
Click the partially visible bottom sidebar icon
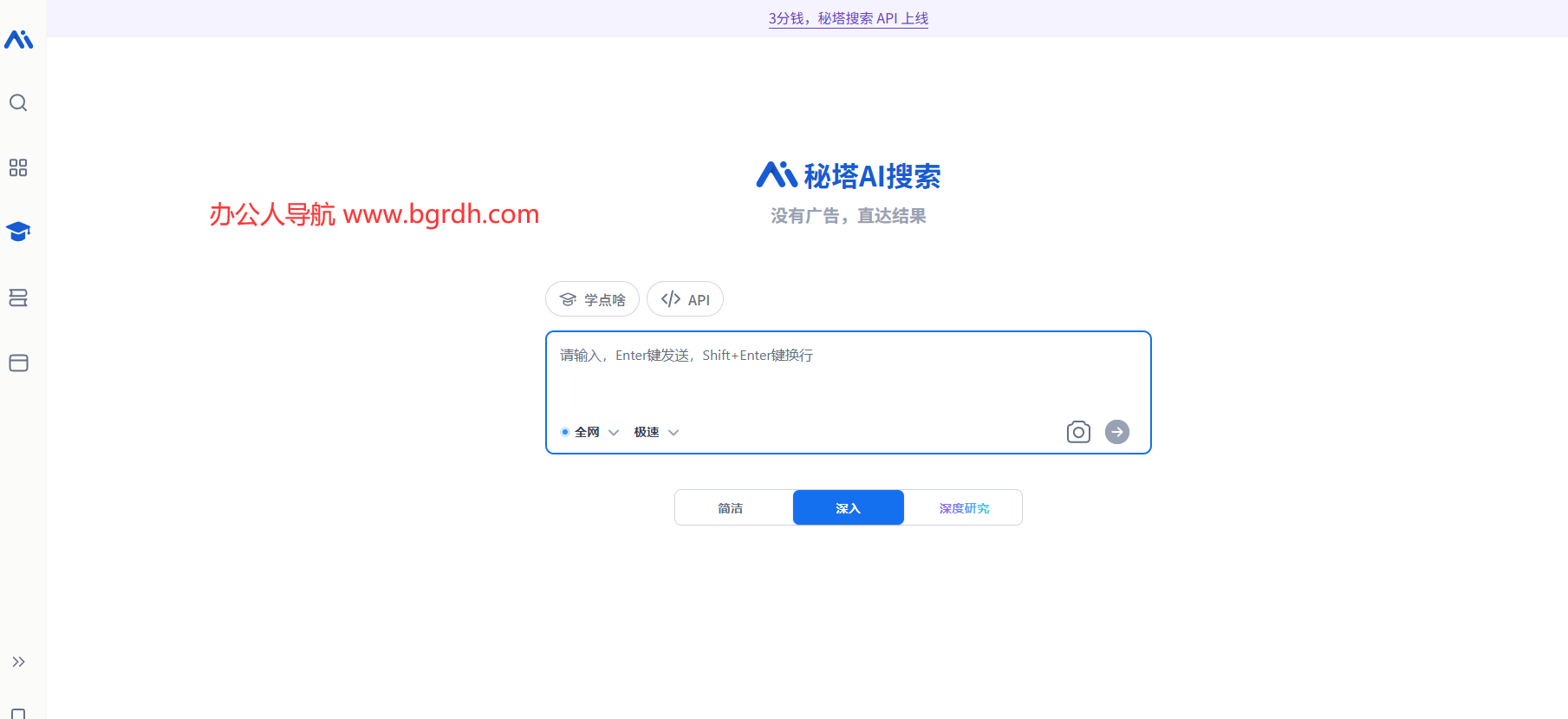click(18, 714)
